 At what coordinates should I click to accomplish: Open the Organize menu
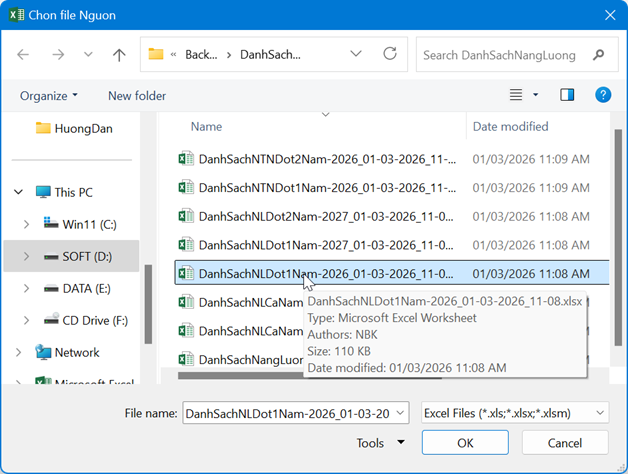click(x=48, y=96)
